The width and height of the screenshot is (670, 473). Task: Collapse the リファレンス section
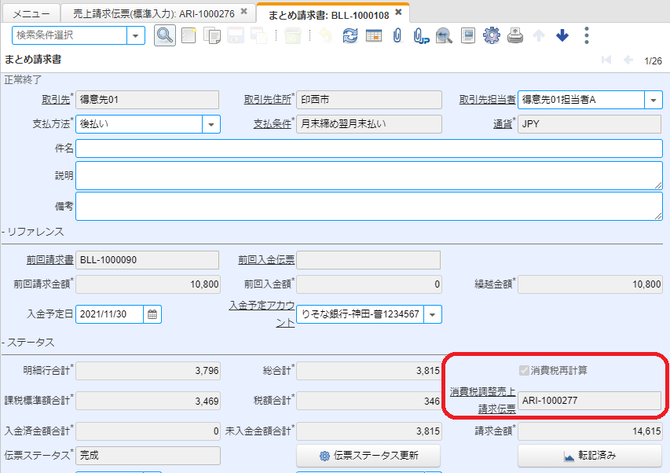tap(33, 232)
